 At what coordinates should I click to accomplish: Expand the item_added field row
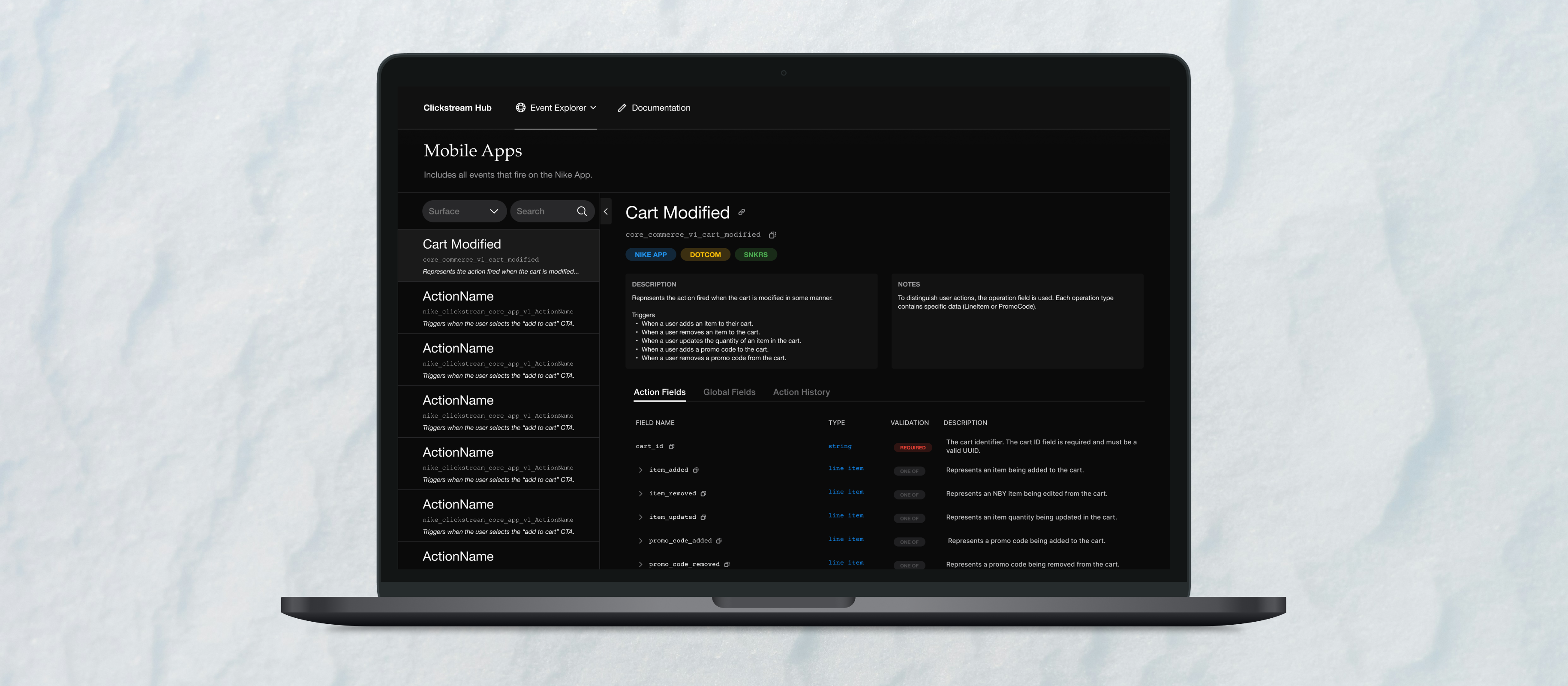click(640, 470)
